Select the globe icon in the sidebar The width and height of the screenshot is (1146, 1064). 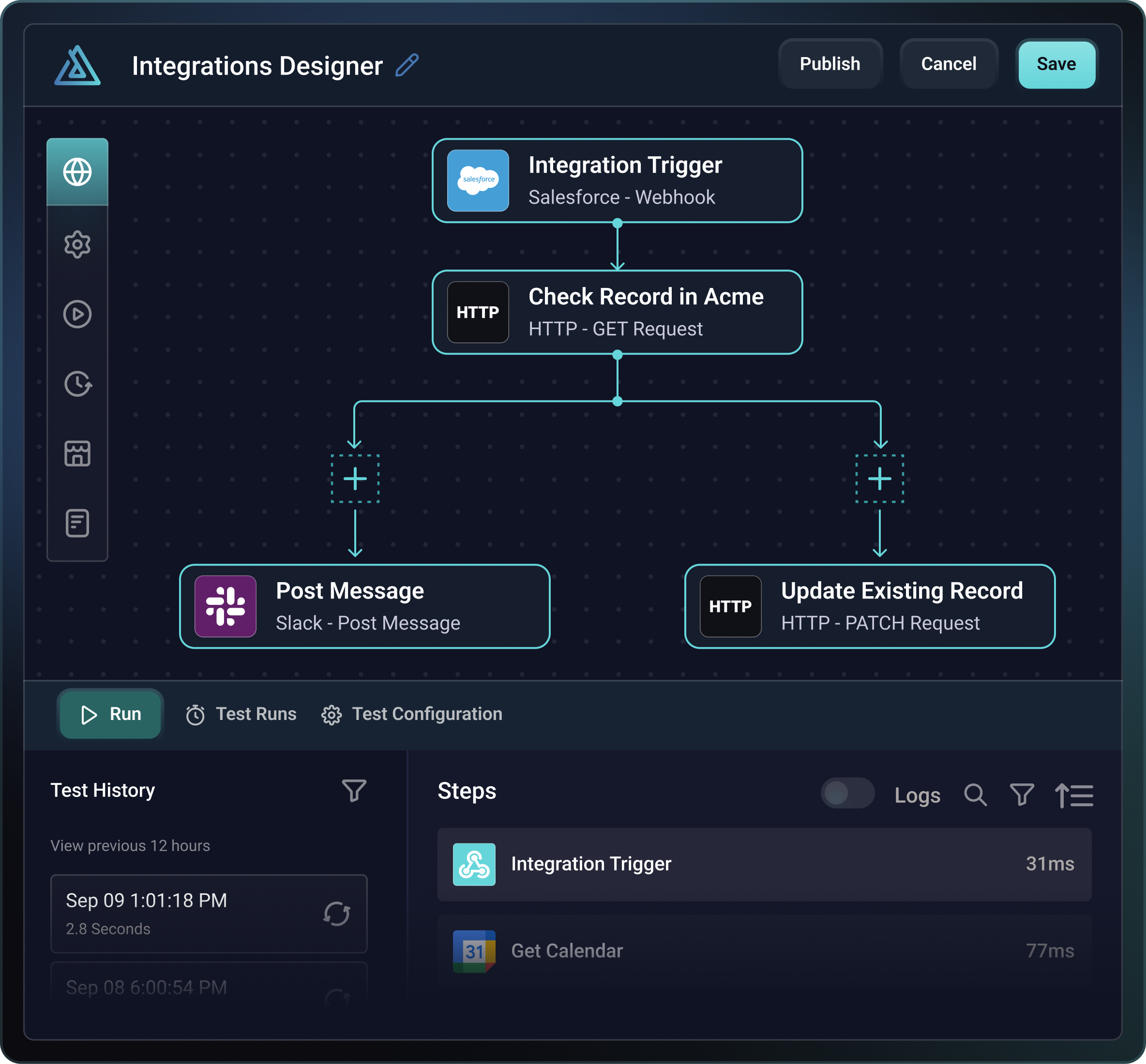point(77,172)
